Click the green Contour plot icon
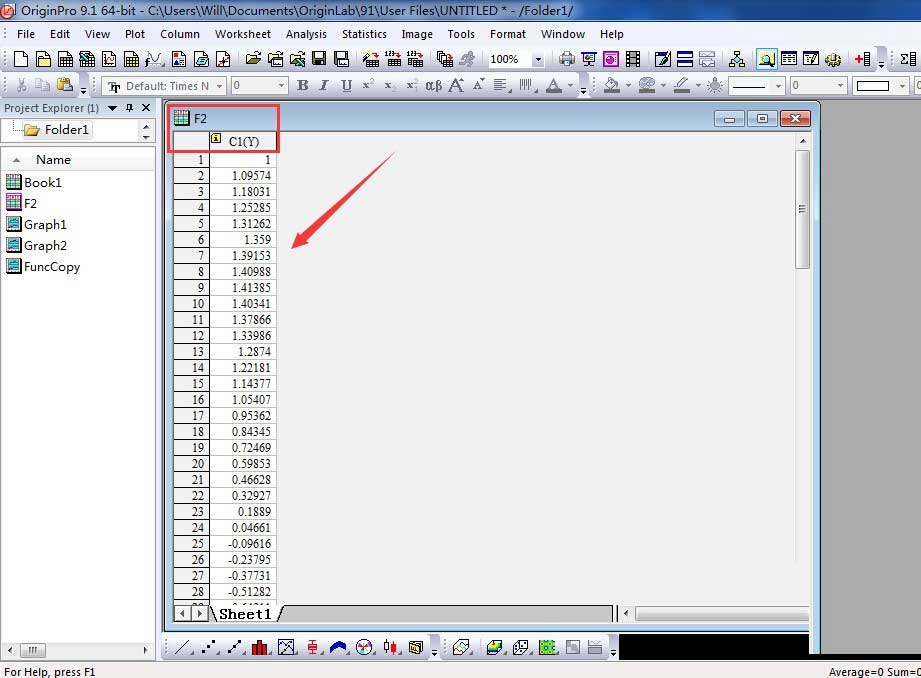The image size is (921, 678). tap(547, 647)
